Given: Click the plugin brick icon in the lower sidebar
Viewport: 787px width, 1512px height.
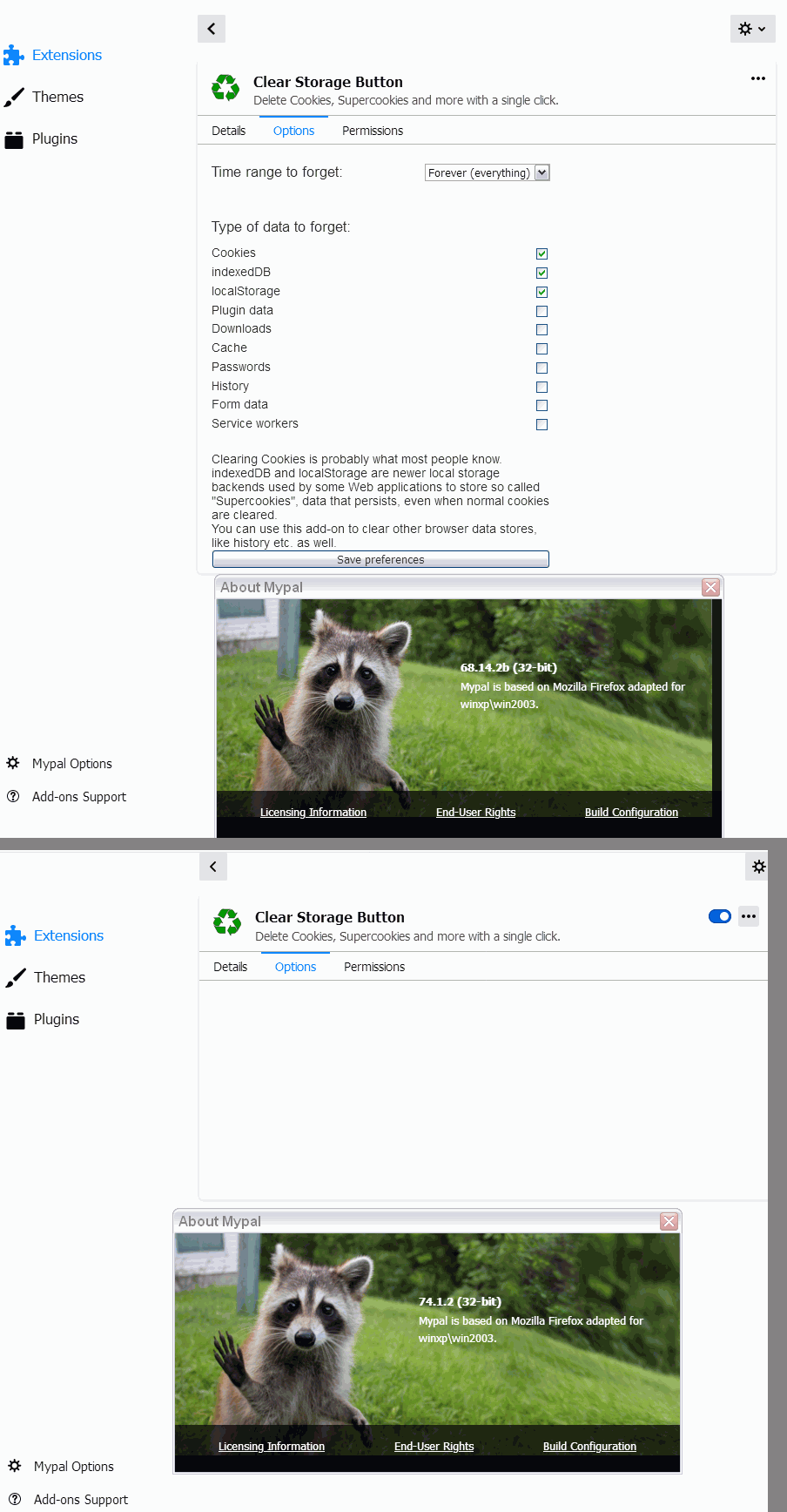Looking at the screenshot, I should [16, 1020].
